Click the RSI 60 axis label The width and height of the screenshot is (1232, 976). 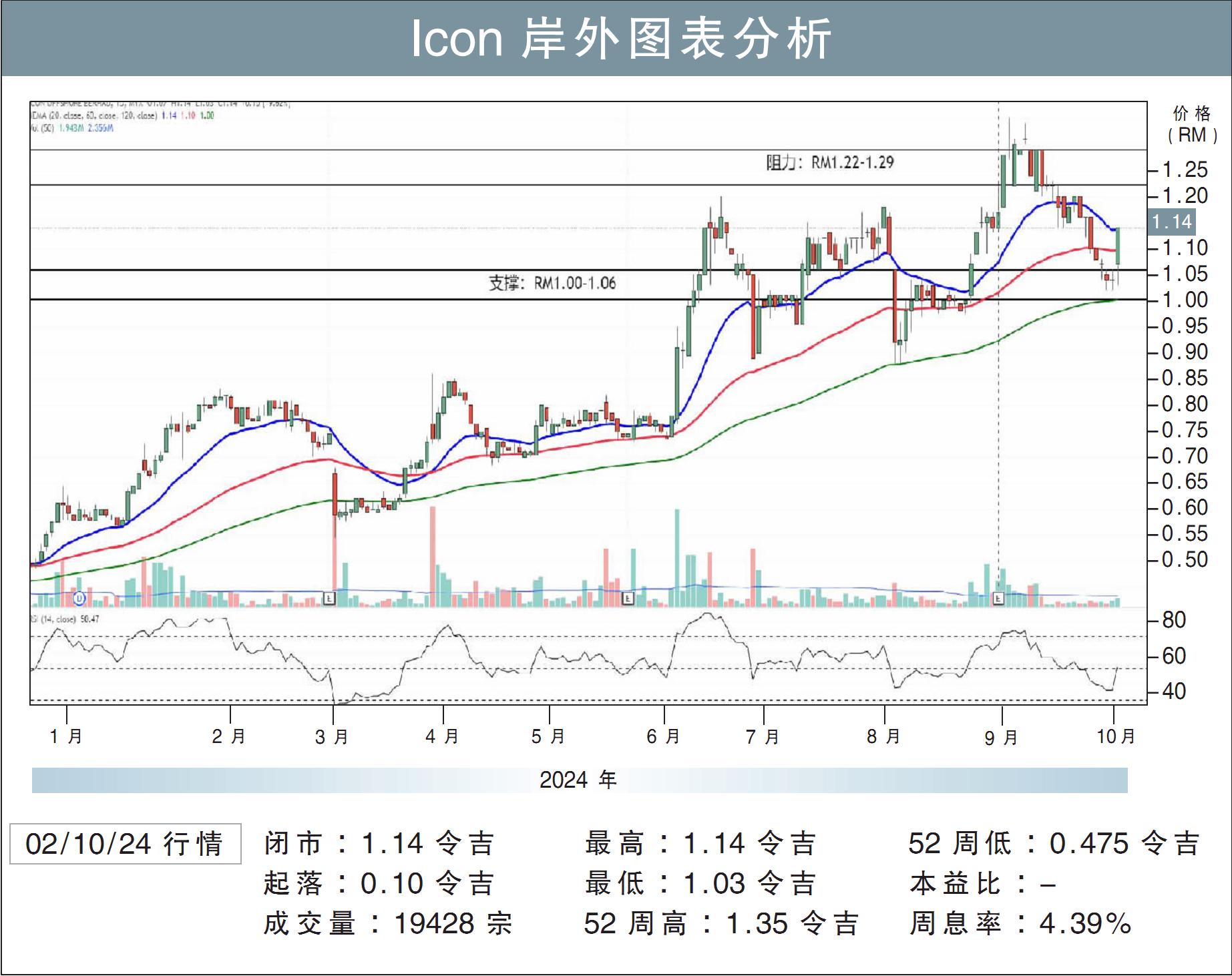[1174, 656]
